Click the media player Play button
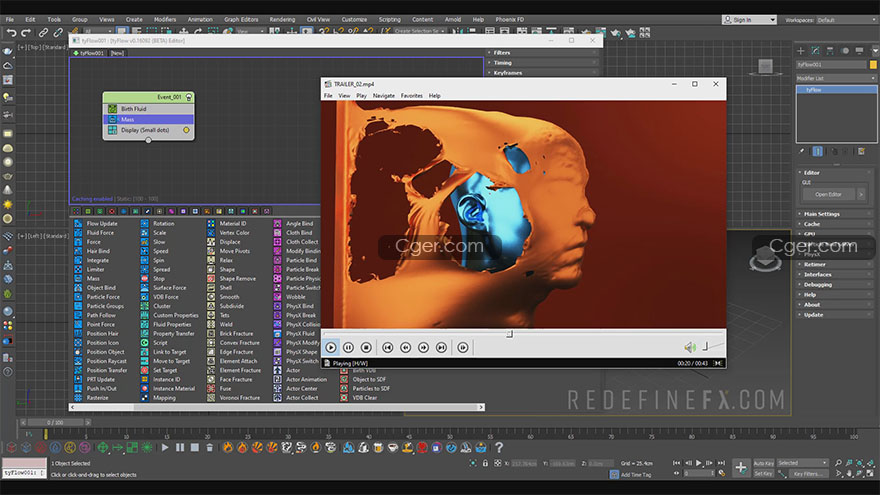The height and width of the screenshot is (495, 880). (331, 347)
